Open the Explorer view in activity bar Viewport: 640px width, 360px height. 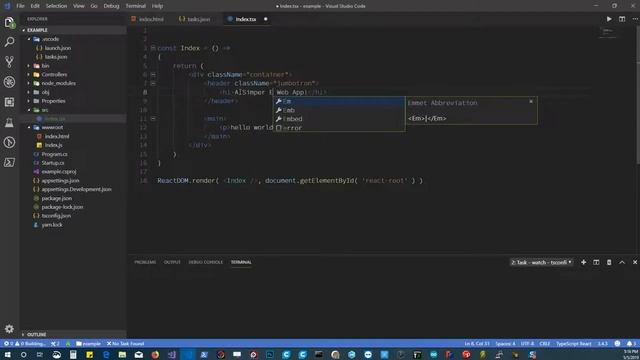click(9, 22)
